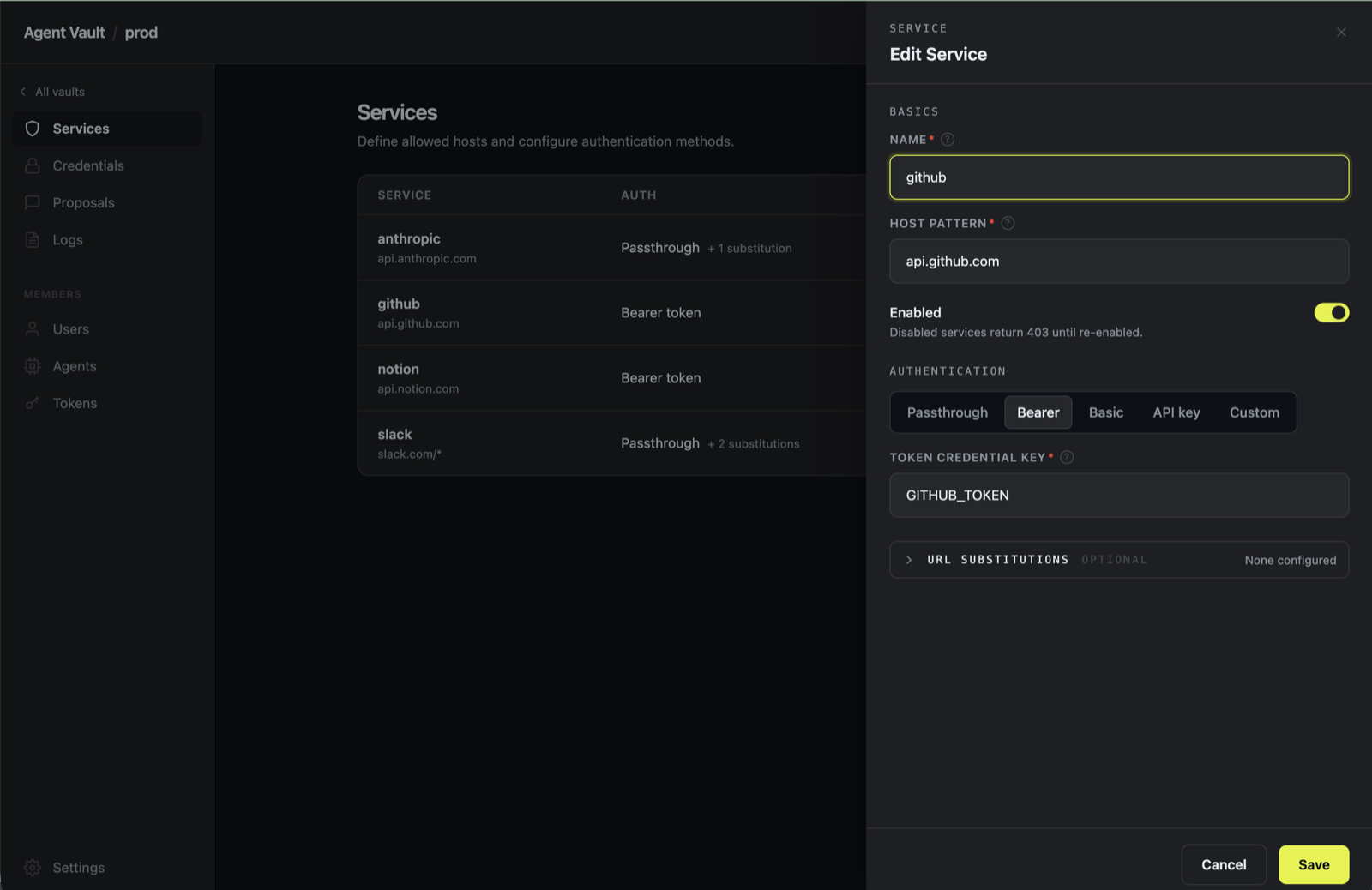The image size is (1372, 890).
Task: Go back to All vaults
Action: pos(52,92)
